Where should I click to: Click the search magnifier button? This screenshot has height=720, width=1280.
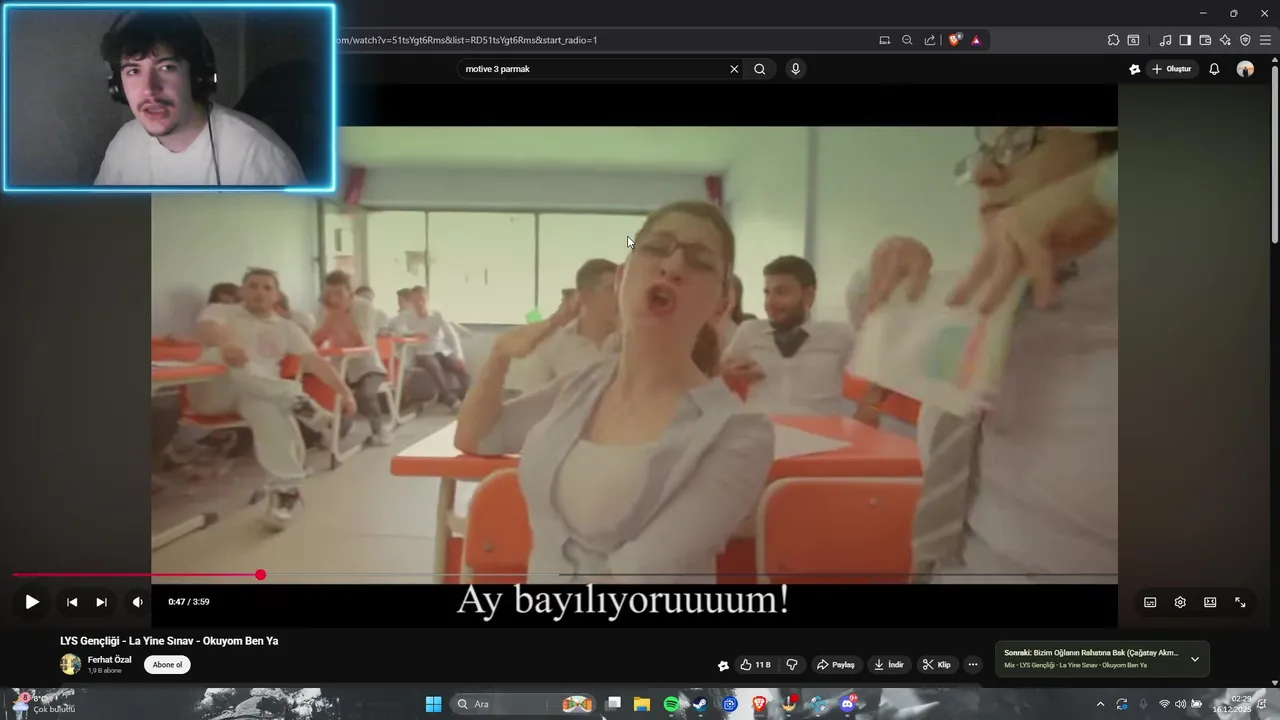(x=760, y=69)
